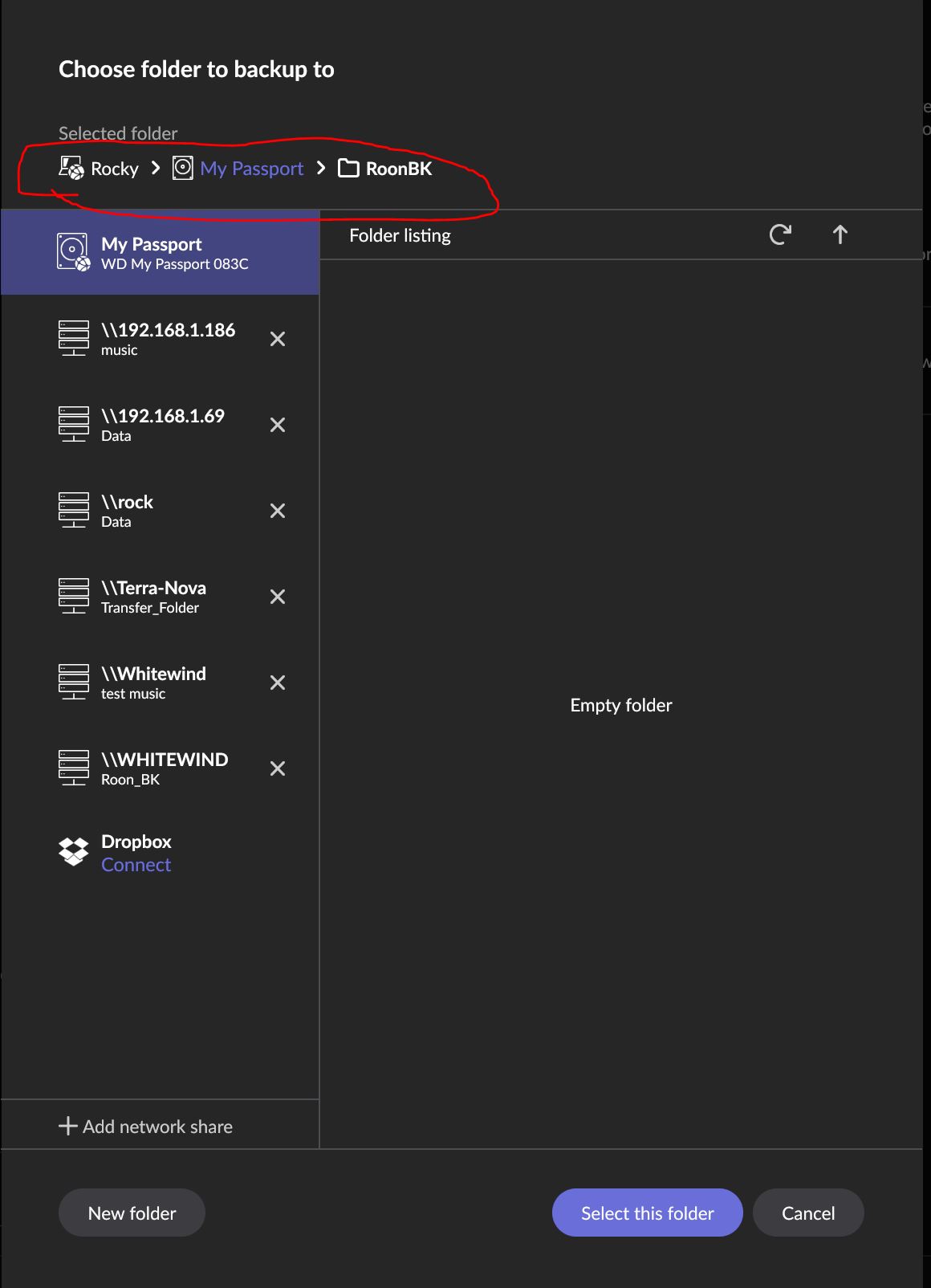This screenshot has width=931, height=1288.
Task: Go up one folder level arrow
Action: [840, 234]
